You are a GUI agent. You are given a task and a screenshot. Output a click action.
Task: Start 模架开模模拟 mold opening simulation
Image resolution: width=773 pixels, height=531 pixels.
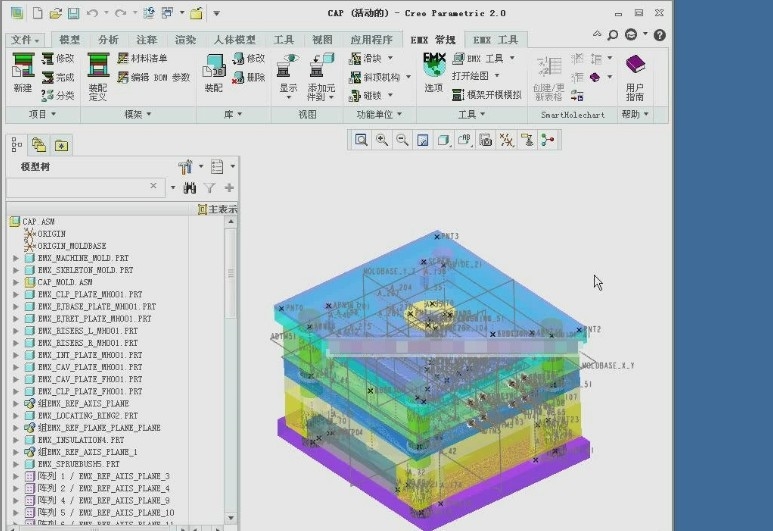tap(487, 95)
